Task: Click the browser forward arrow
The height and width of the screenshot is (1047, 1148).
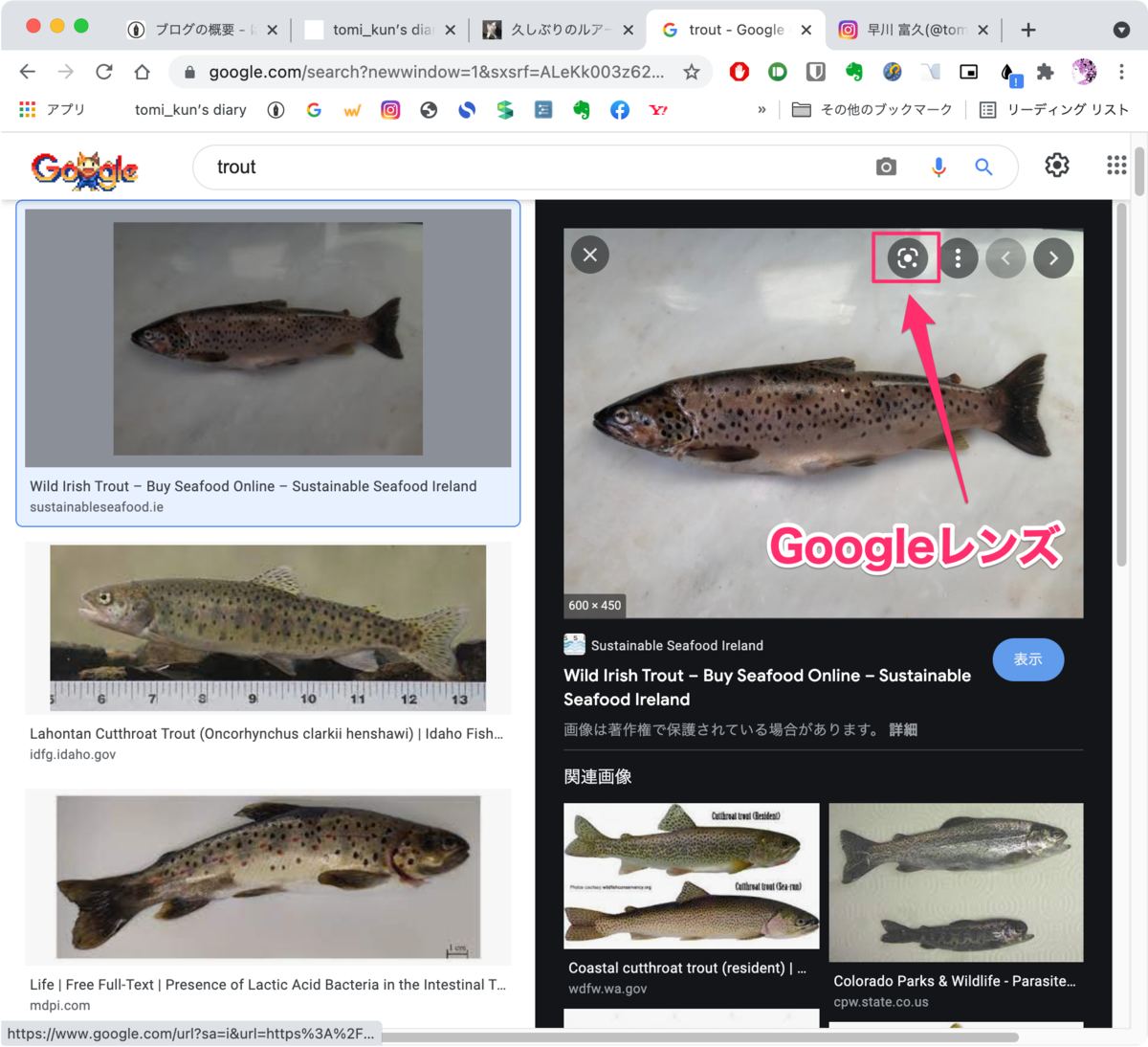Action: (x=65, y=72)
